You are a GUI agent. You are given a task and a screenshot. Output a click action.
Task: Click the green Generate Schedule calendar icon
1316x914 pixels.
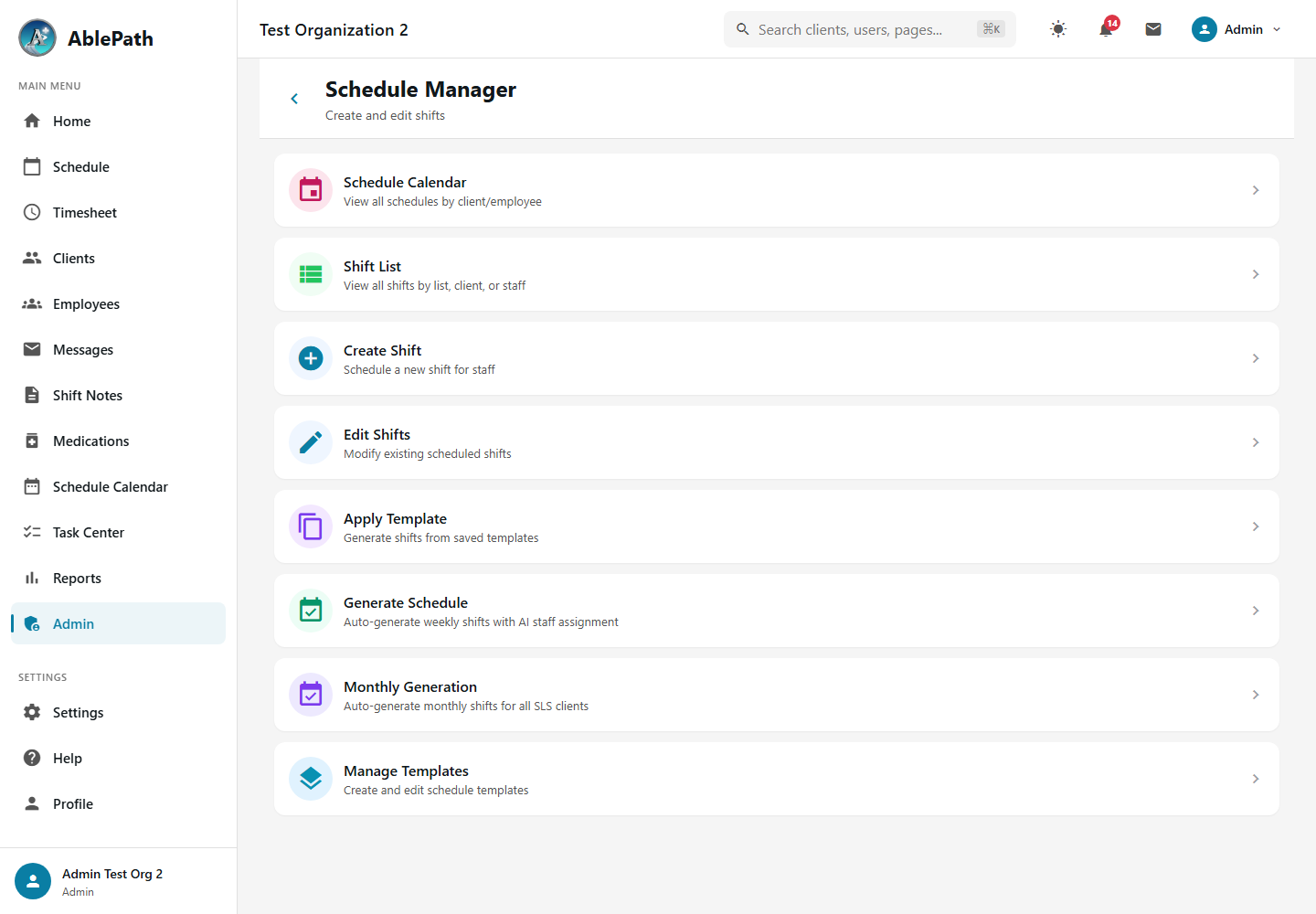[x=311, y=611]
